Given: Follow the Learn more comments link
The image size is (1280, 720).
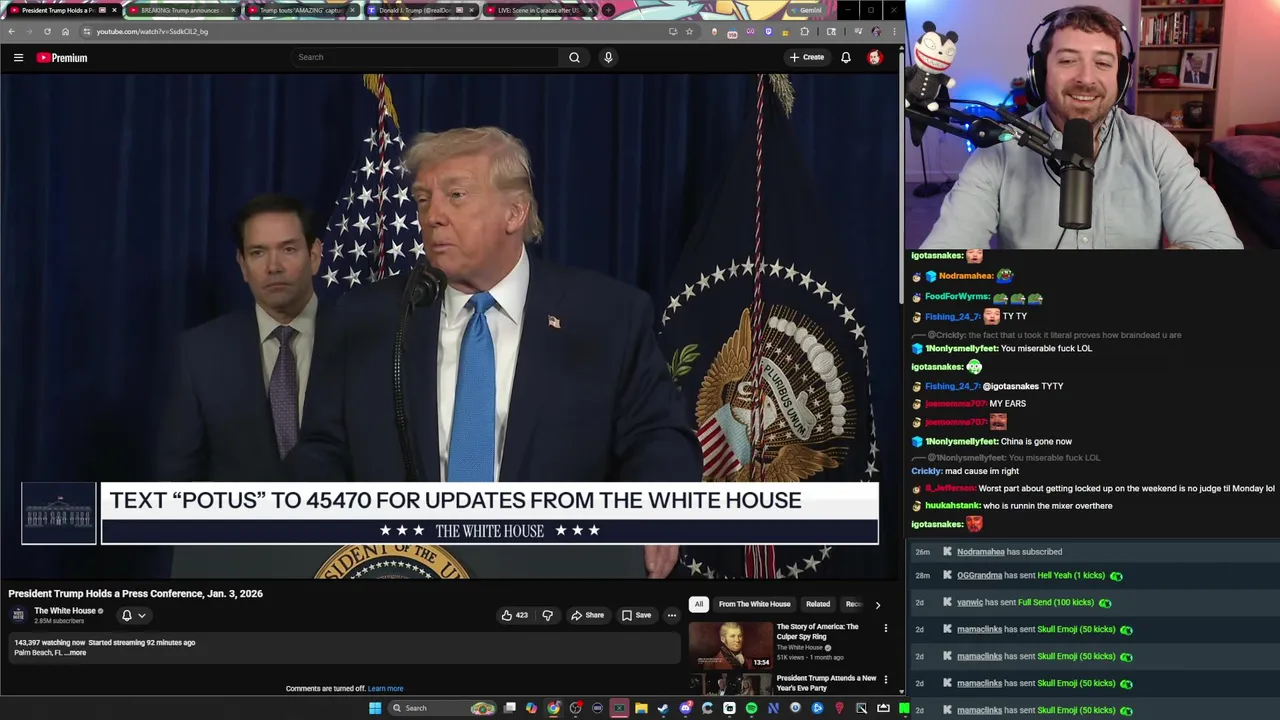Looking at the screenshot, I should click(385, 689).
